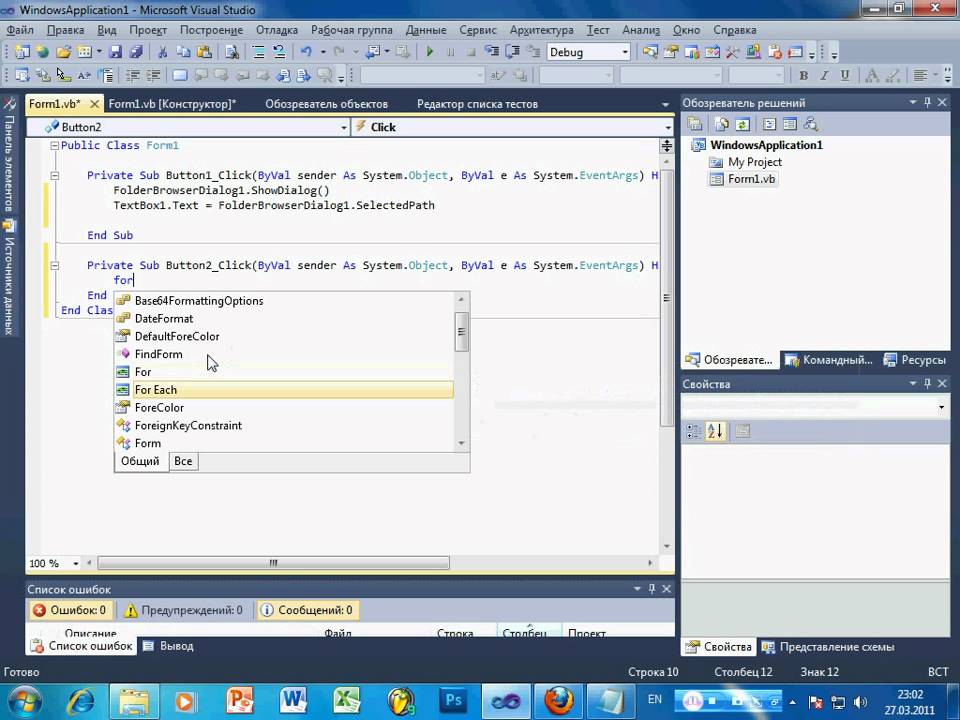Open dropdown arrow next to Undo

point(323,52)
